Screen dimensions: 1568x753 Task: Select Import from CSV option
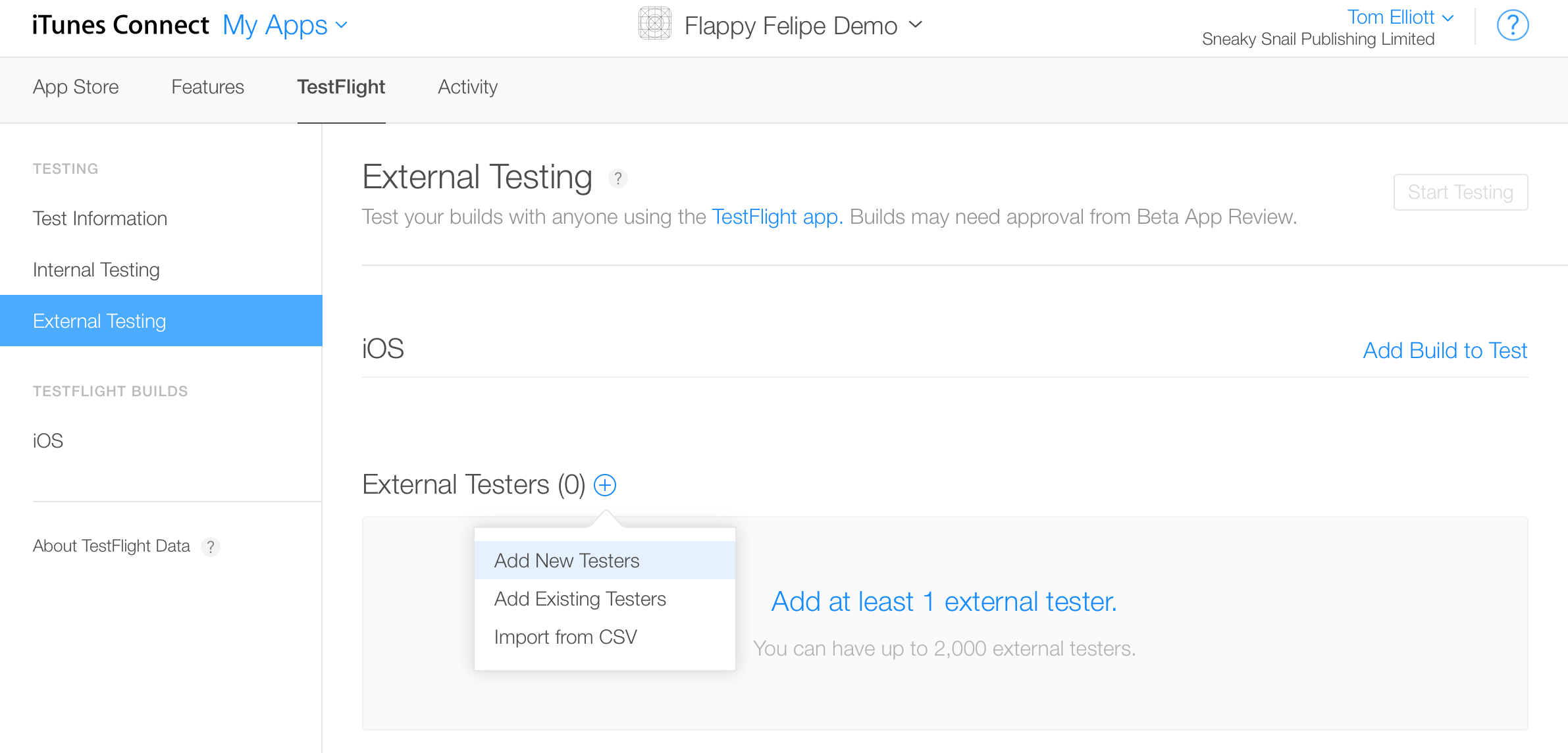(565, 636)
